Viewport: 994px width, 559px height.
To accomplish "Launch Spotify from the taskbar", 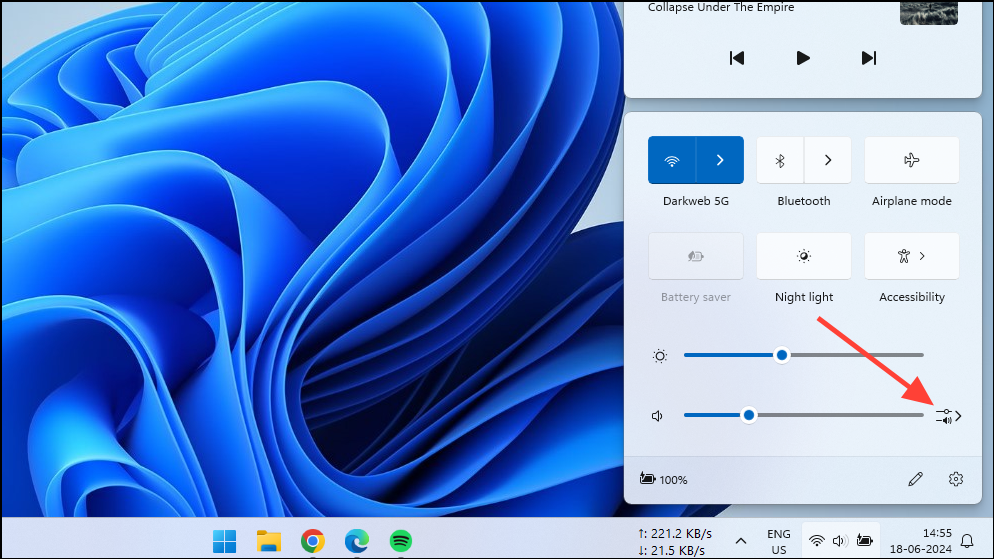I will coord(401,541).
